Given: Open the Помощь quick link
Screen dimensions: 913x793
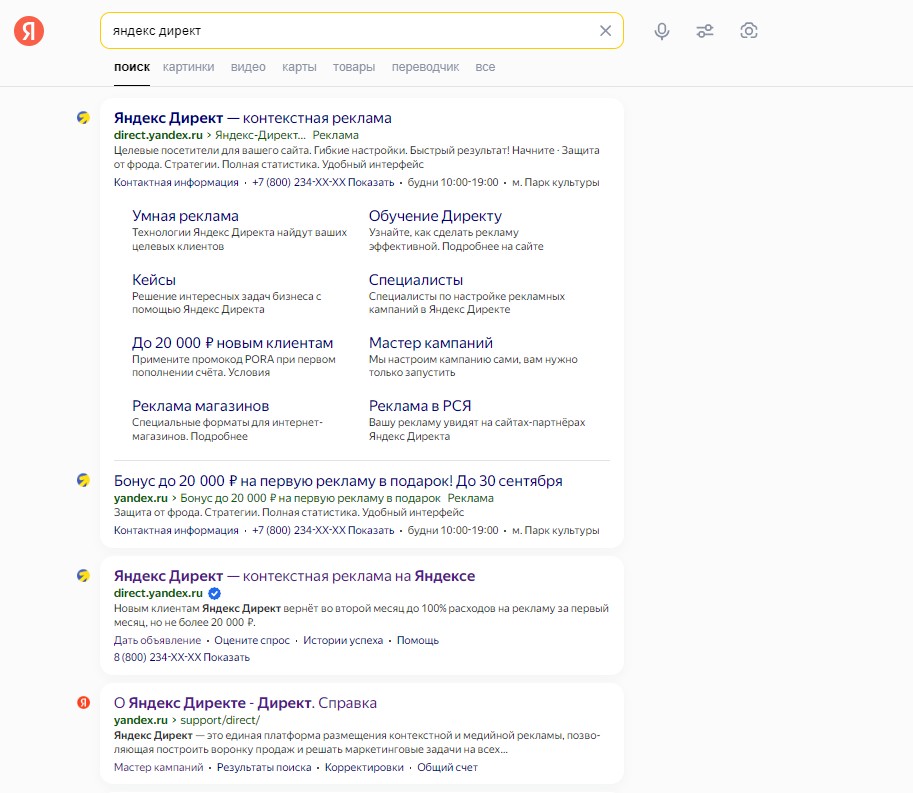Looking at the screenshot, I should point(417,640).
